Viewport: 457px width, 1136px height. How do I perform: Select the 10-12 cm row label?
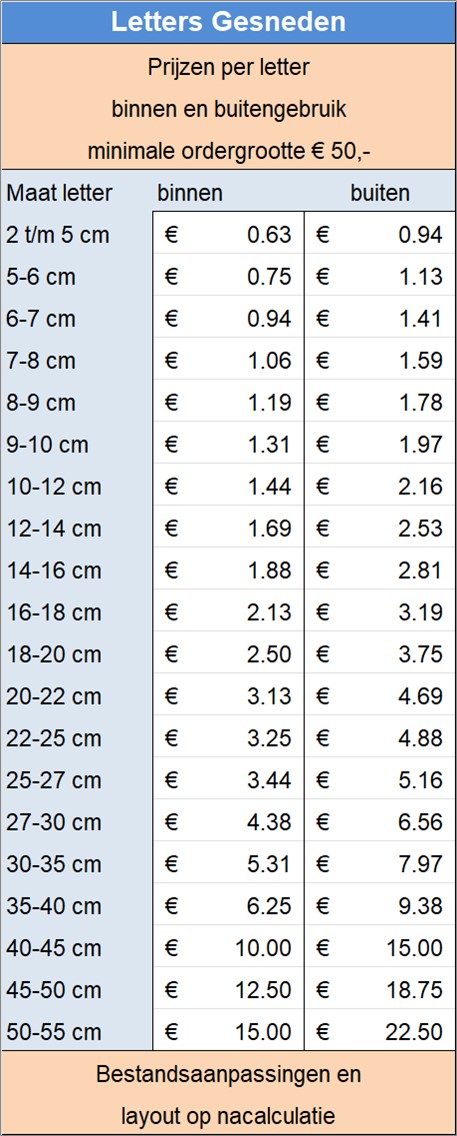pos(54,487)
